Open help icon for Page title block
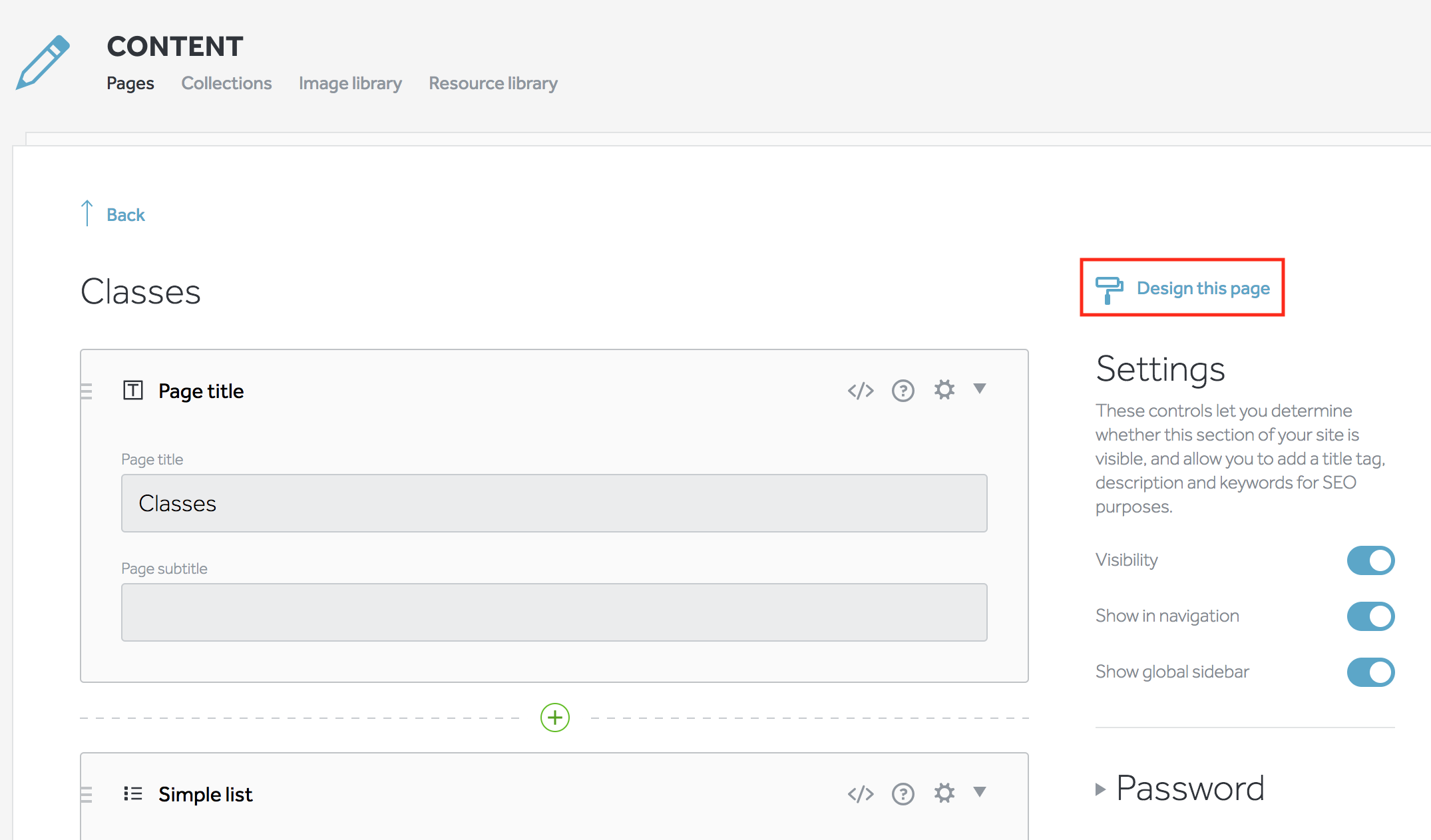The width and height of the screenshot is (1431, 840). click(903, 391)
